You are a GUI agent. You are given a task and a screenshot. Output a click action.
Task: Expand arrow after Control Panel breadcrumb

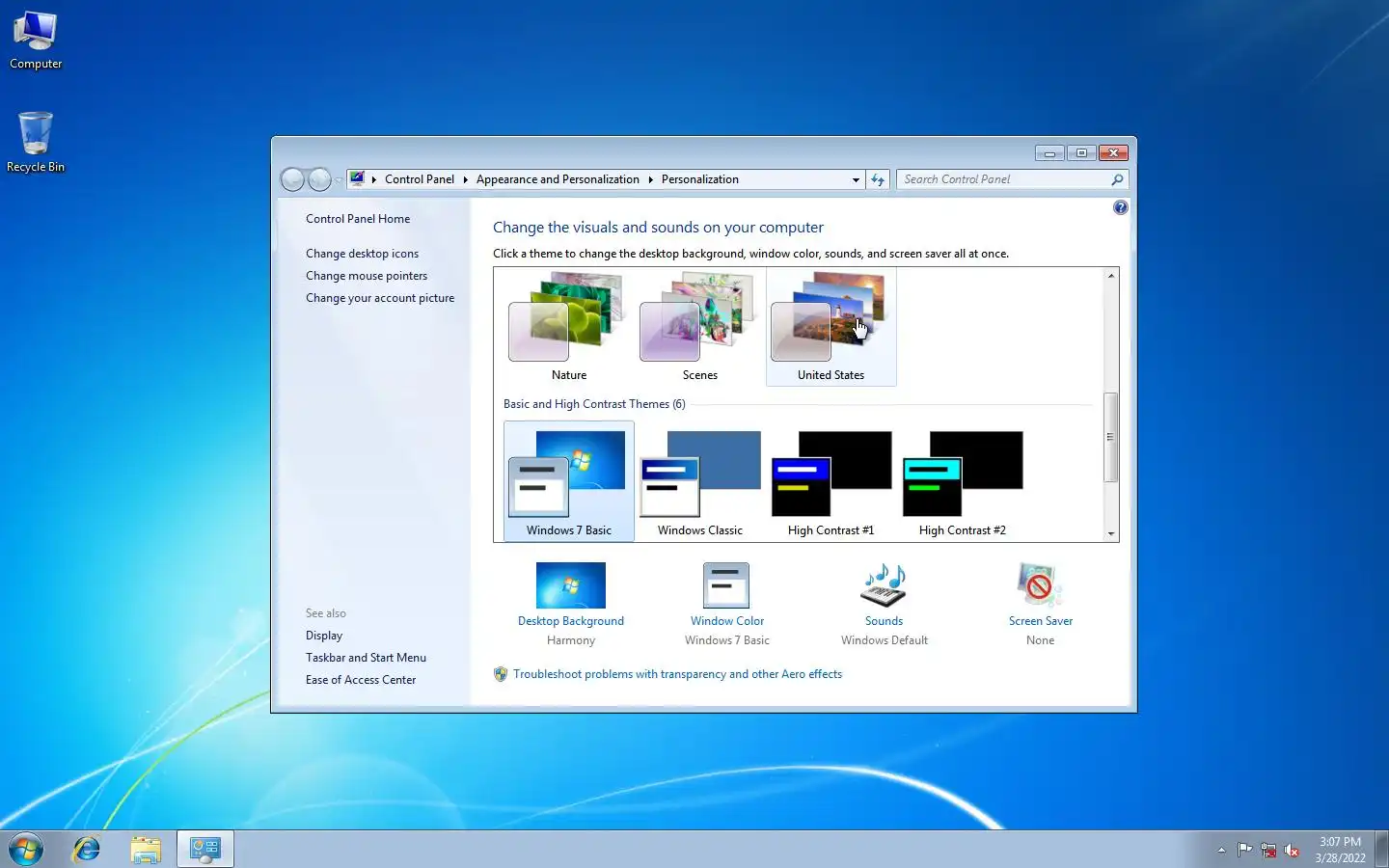tap(465, 179)
